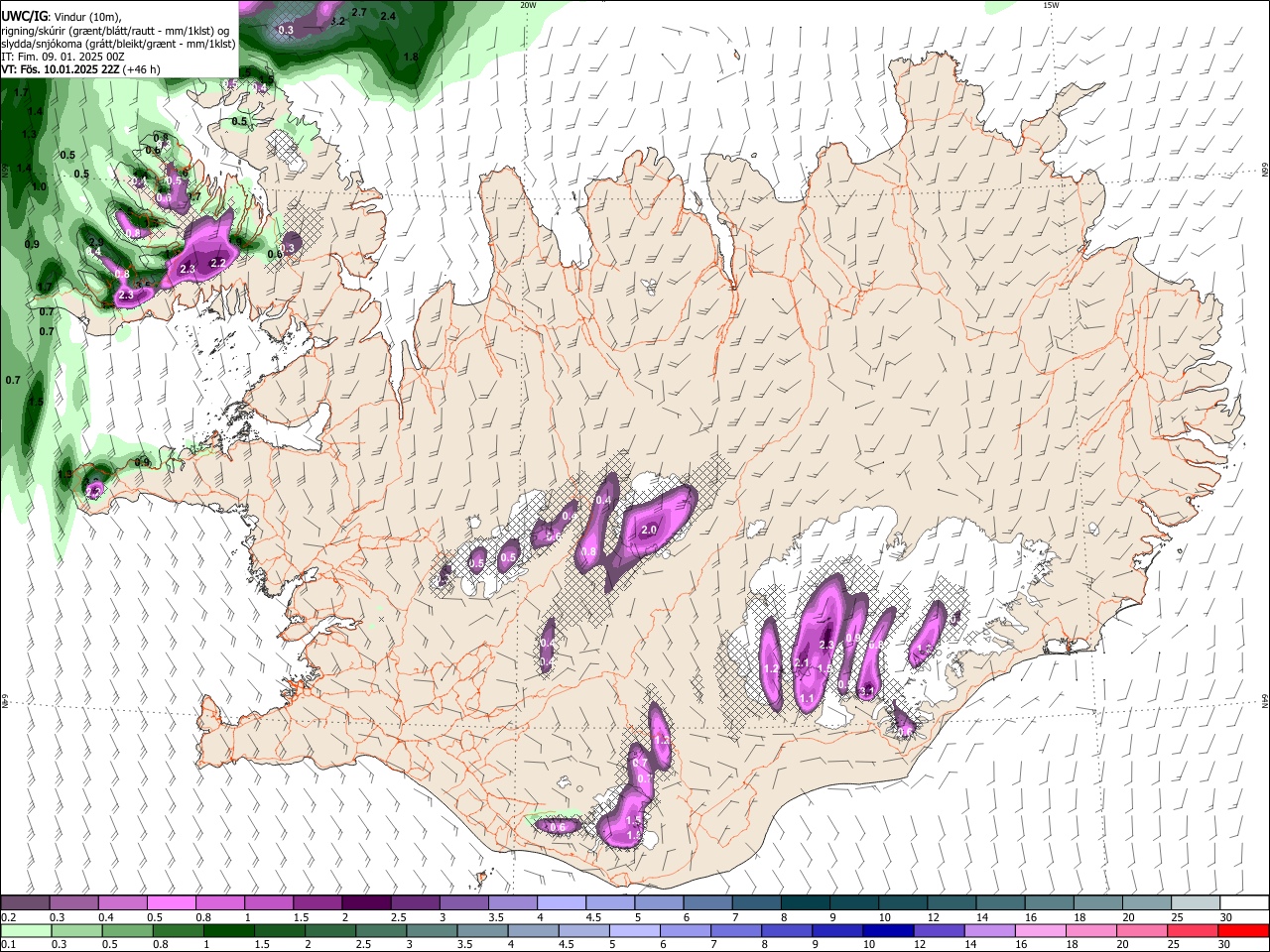
Task: Click the 'slydda/snjókoma (grátt/bleikt/grænt' description line
Action: click(x=118, y=44)
